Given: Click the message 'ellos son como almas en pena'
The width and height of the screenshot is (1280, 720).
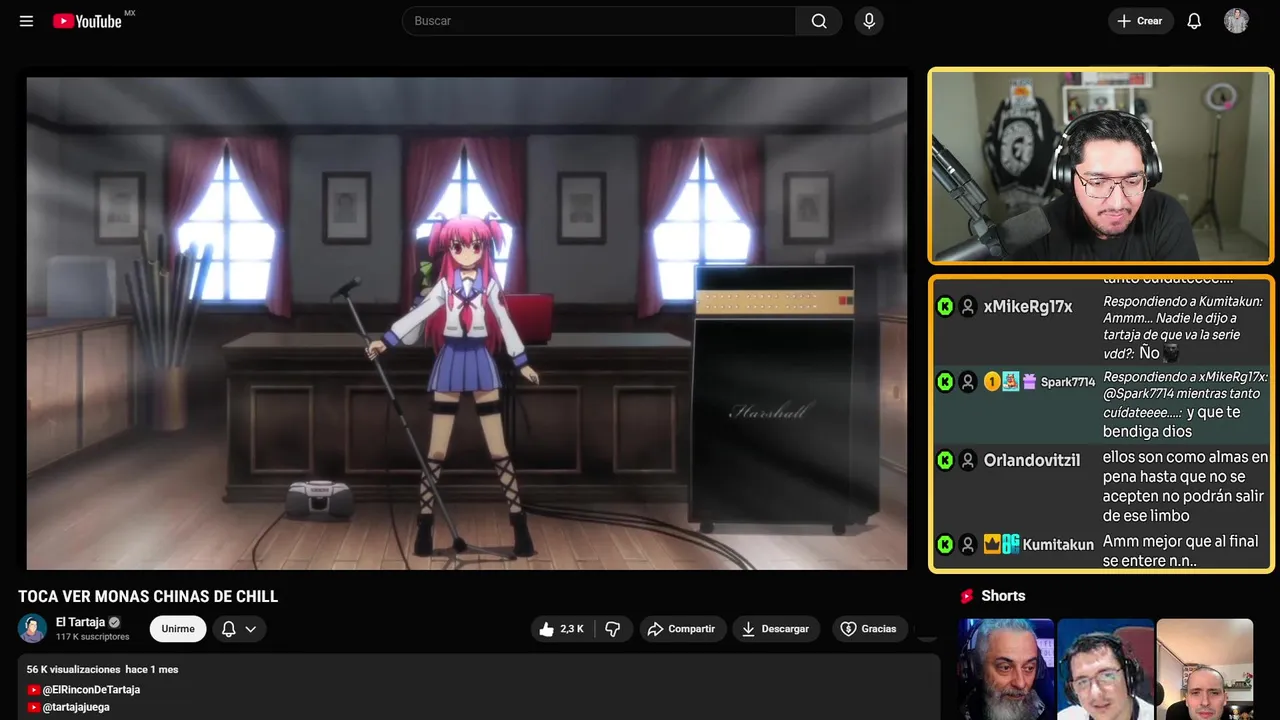Looking at the screenshot, I should pyautogui.click(x=1185, y=486).
